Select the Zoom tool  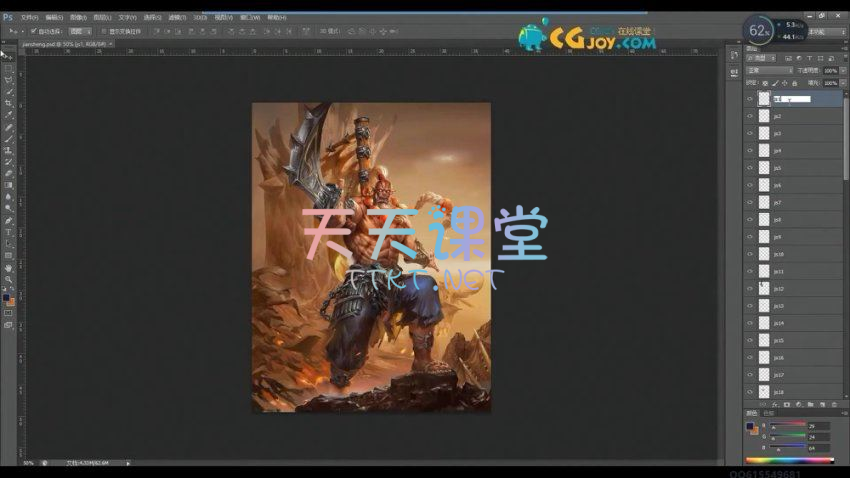[x=8, y=280]
